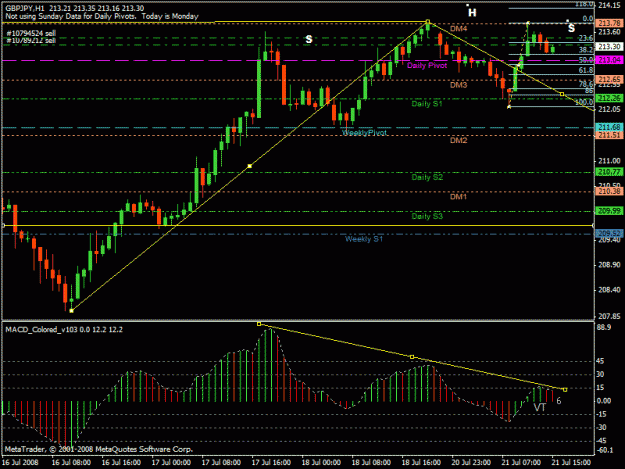Click the 210.38 orange price tag
Image resolution: width=625 pixels, height=469 pixels.
coord(609,191)
